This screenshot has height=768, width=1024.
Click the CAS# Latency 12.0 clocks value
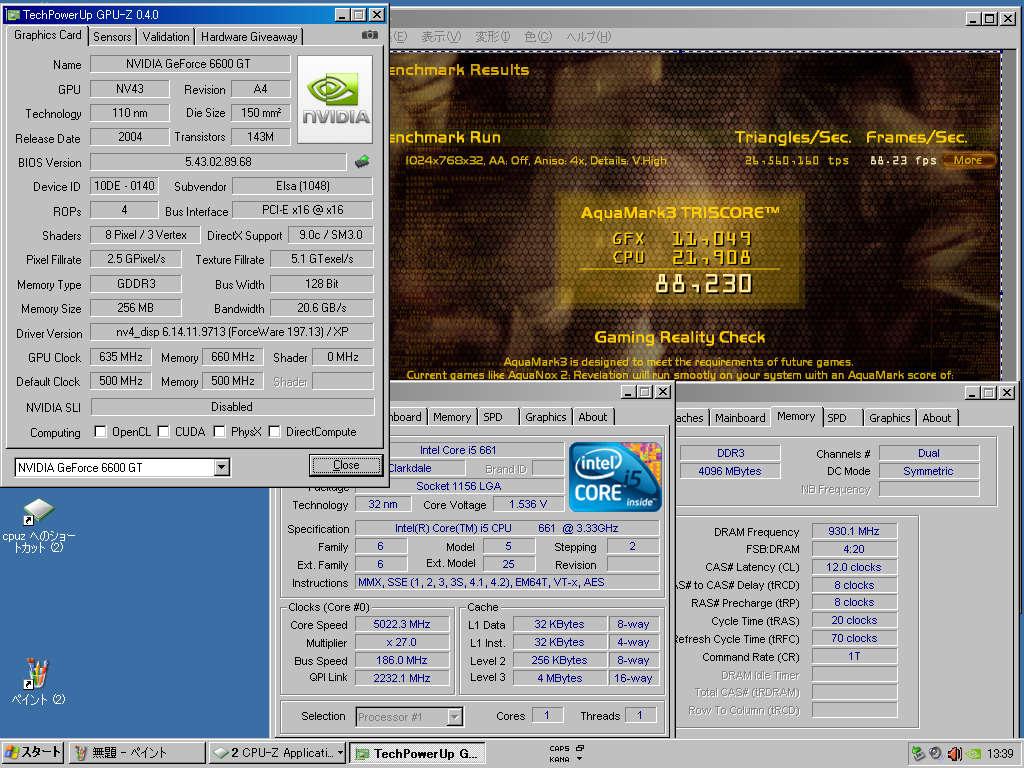[x=853, y=568]
